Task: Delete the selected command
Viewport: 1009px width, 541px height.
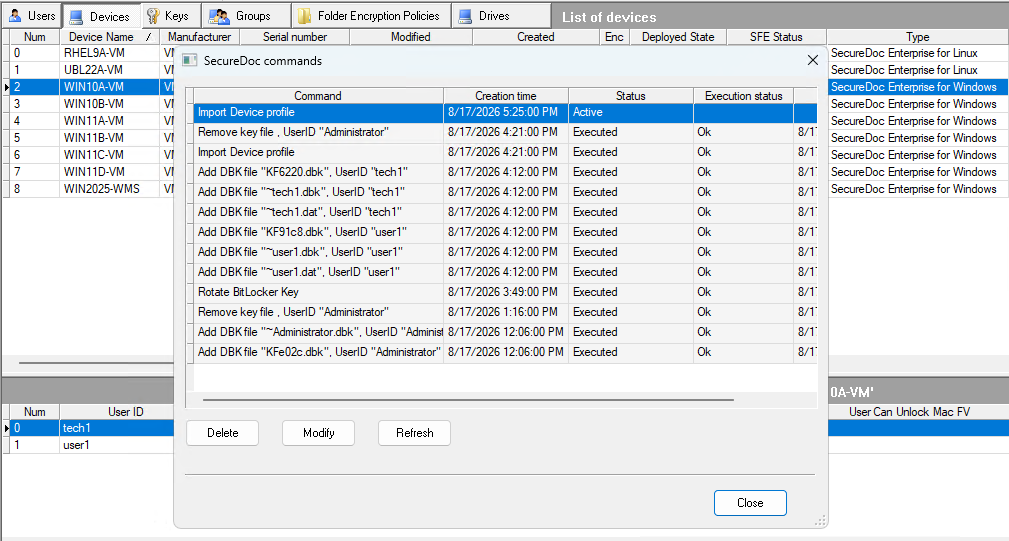Action: pos(223,433)
